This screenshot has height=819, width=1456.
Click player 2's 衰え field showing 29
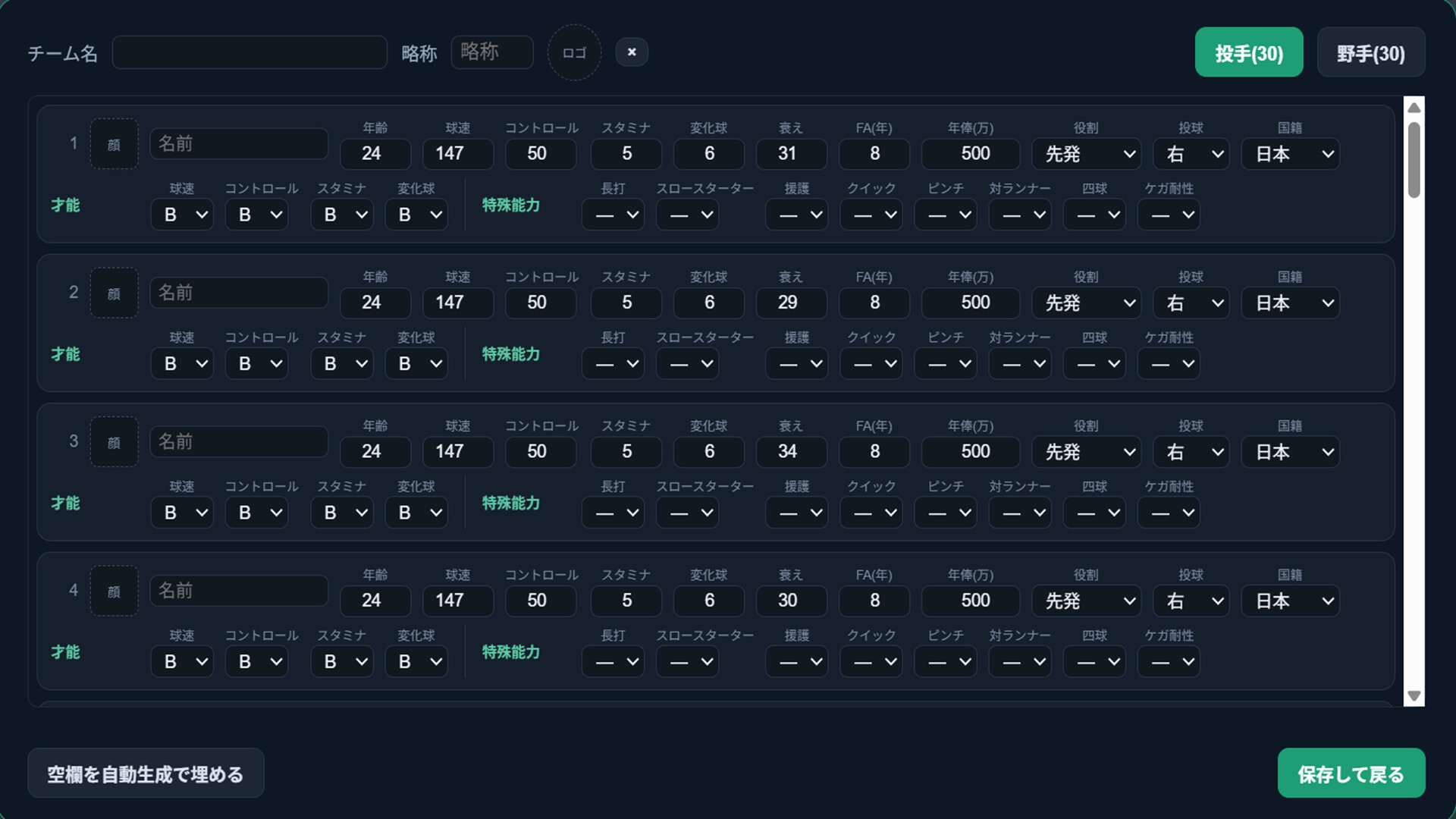[791, 303]
